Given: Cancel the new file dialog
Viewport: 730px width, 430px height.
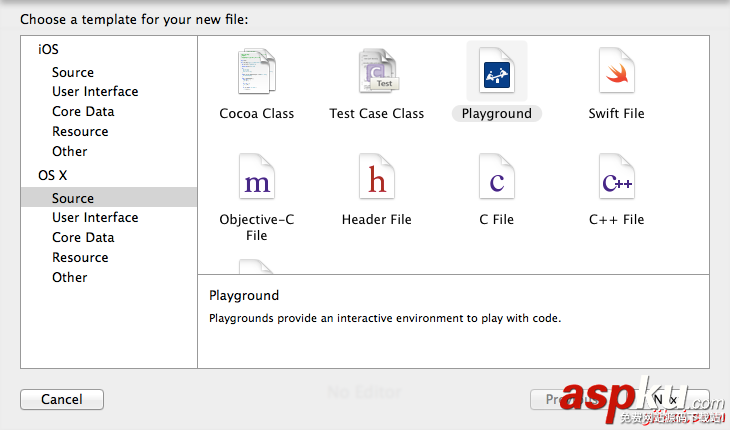Looking at the screenshot, I should (x=62, y=399).
